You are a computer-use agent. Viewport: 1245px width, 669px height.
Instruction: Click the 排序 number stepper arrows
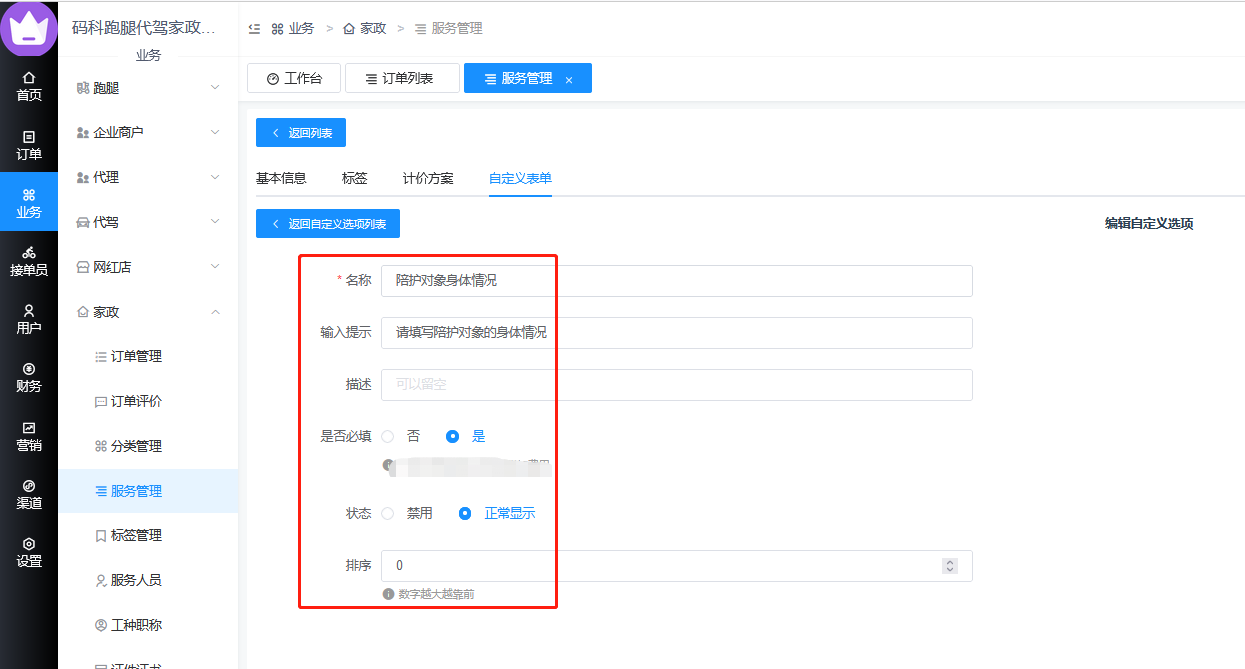[x=950, y=566]
